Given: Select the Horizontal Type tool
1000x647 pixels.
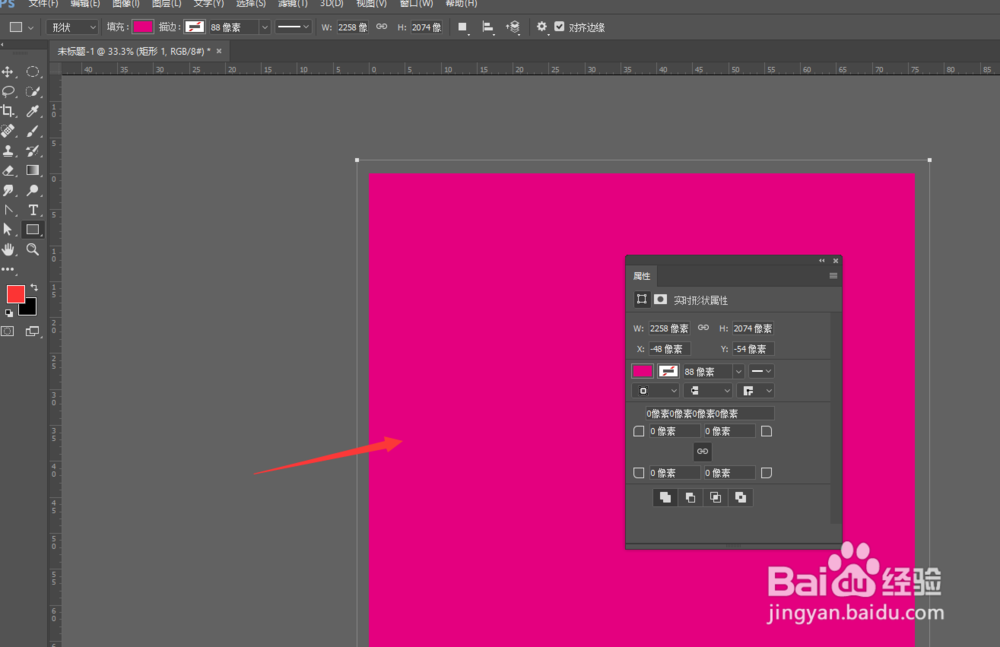Looking at the screenshot, I should 33,210.
